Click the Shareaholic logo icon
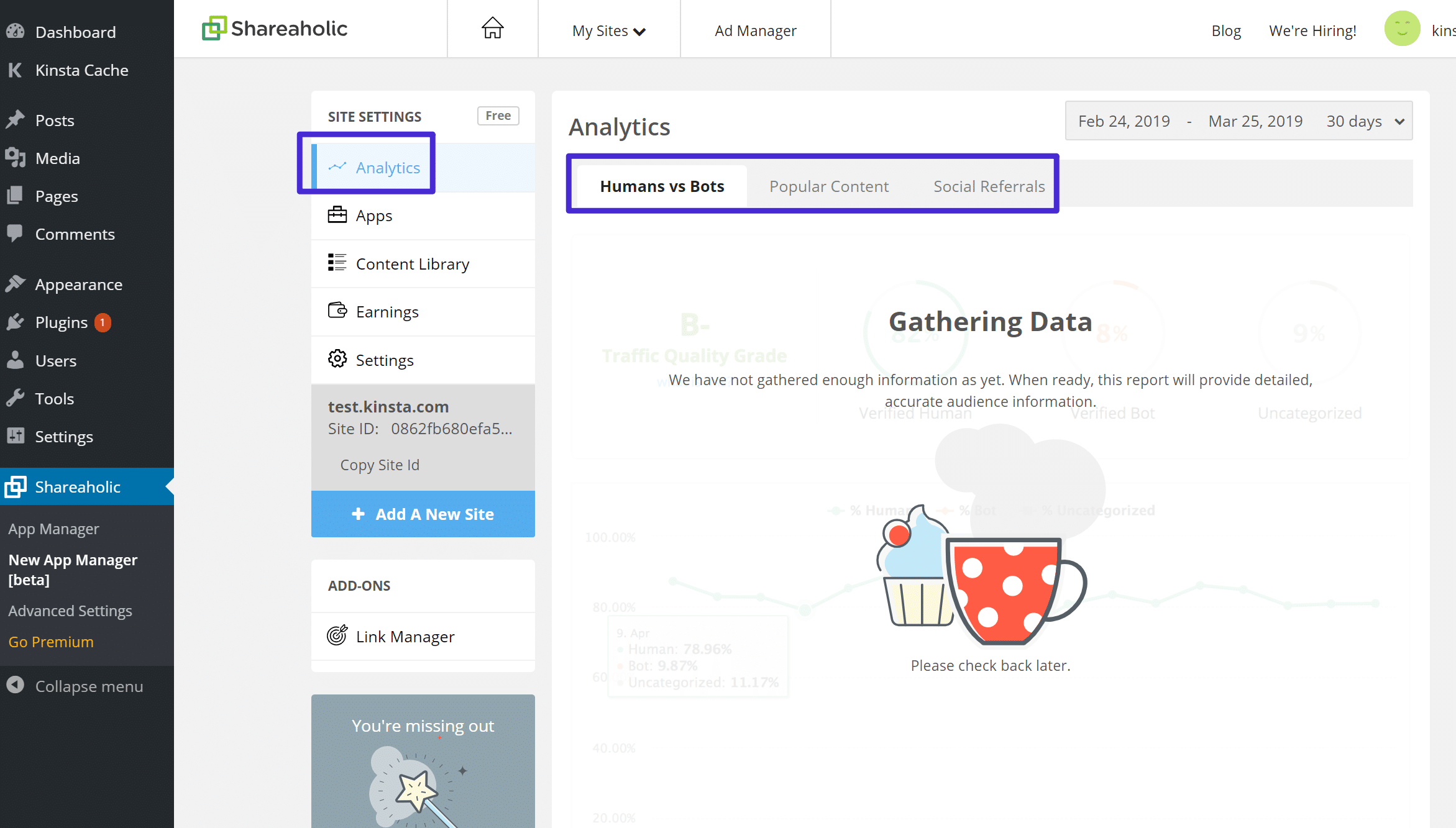Viewport: 1456px width, 828px height. [215, 28]
